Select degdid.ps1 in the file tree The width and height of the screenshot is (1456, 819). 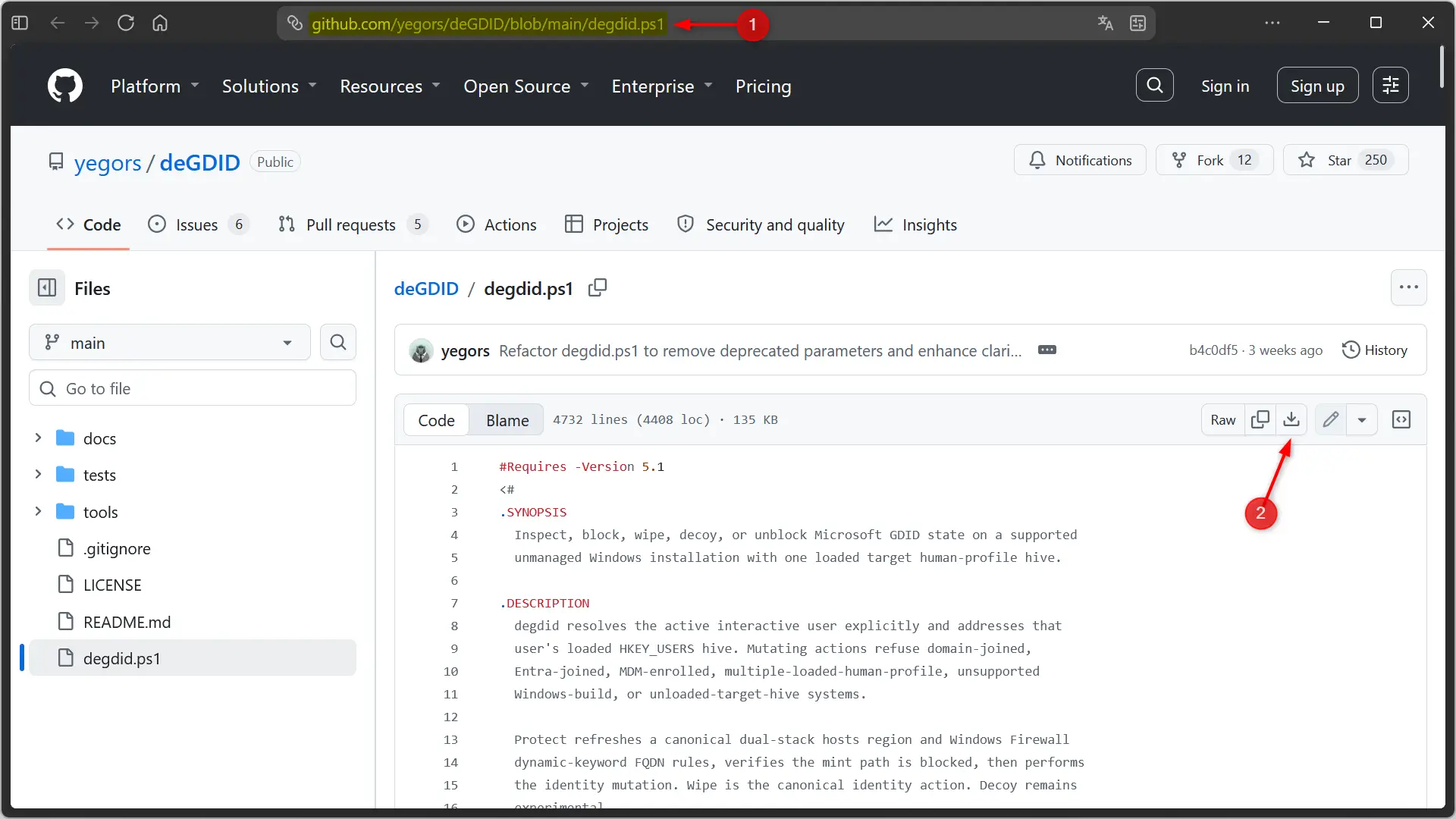click(193, 657)
